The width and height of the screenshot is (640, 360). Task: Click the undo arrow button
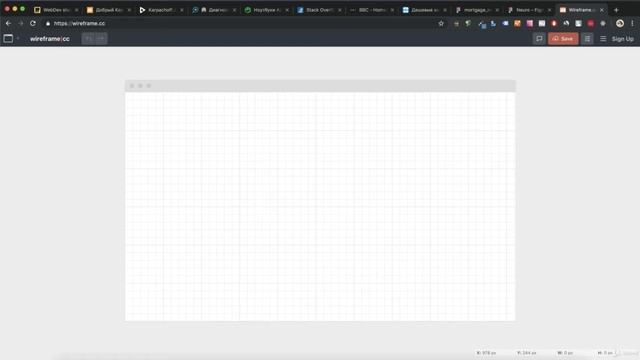pos(88,39)
